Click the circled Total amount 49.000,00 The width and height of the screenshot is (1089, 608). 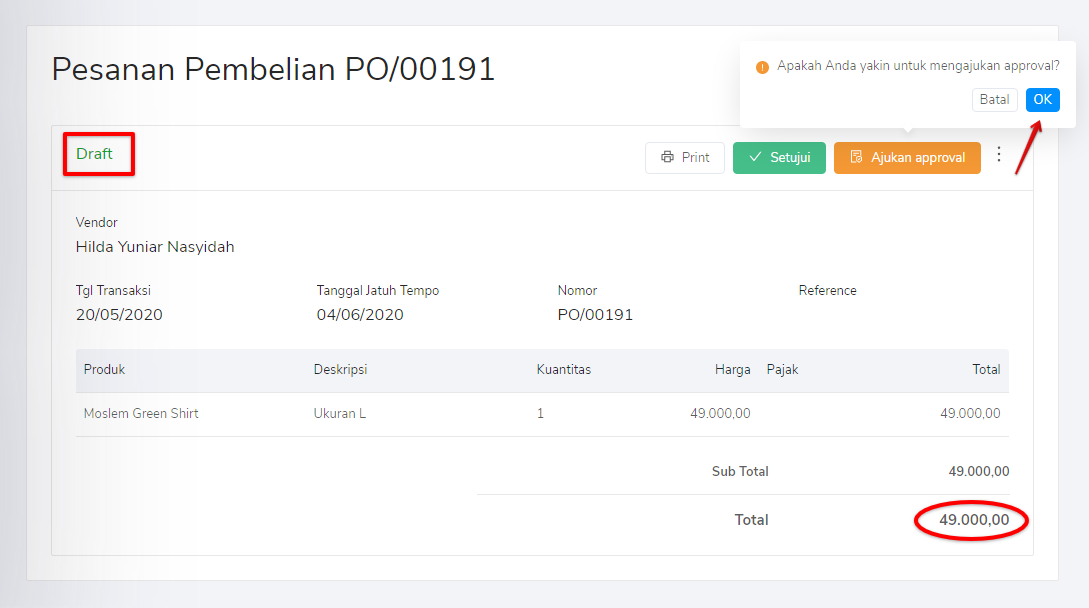point(973,520)
